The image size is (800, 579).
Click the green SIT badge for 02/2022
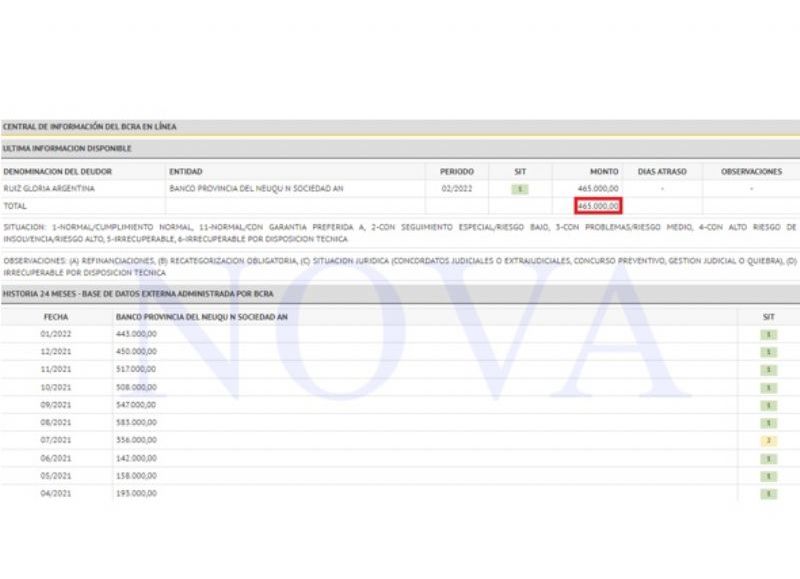520,188
